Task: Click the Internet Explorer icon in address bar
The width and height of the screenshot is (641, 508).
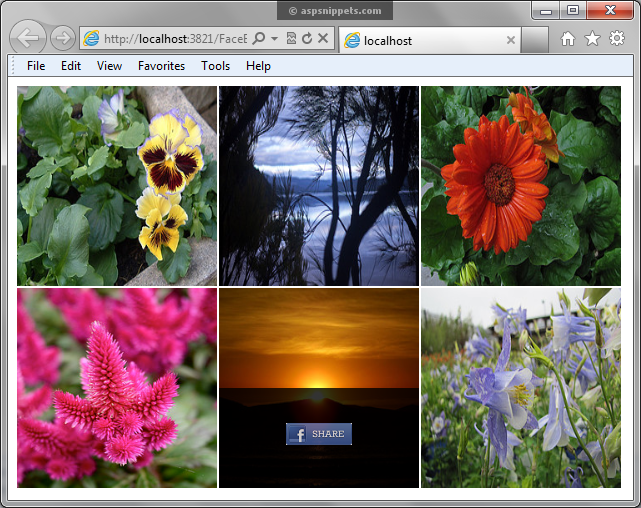Action: [91, 38]
